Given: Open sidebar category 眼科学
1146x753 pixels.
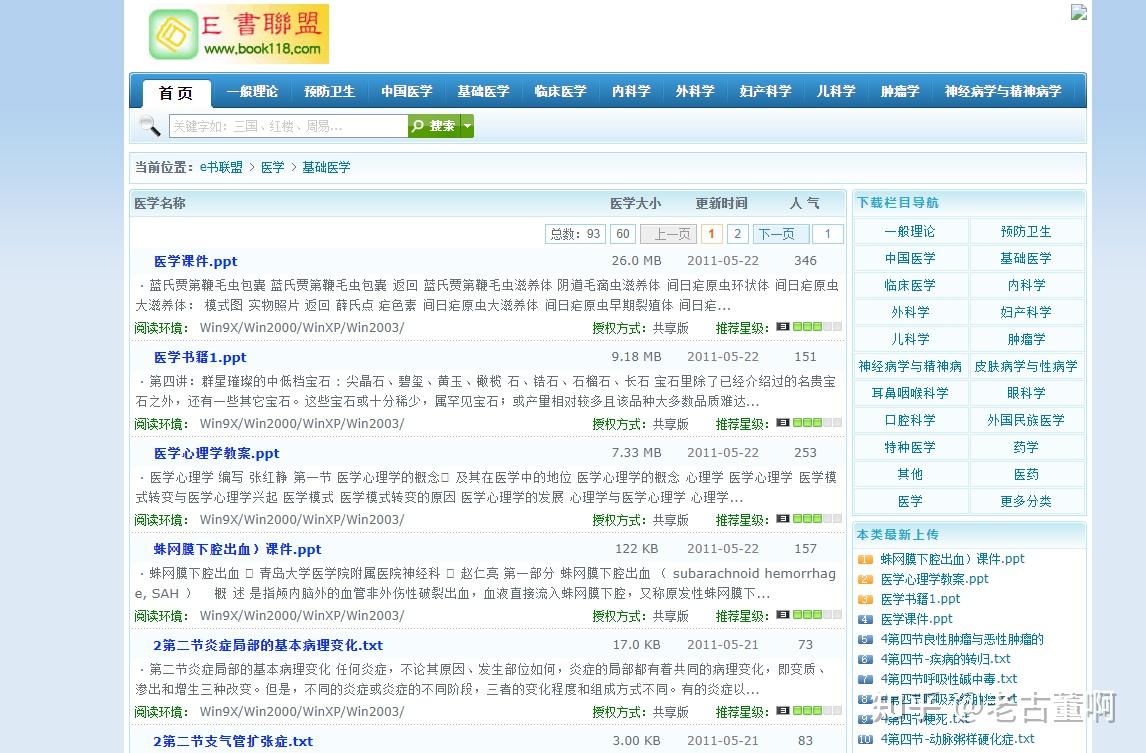Looking at the screenshot, I should pos(1026,393).
